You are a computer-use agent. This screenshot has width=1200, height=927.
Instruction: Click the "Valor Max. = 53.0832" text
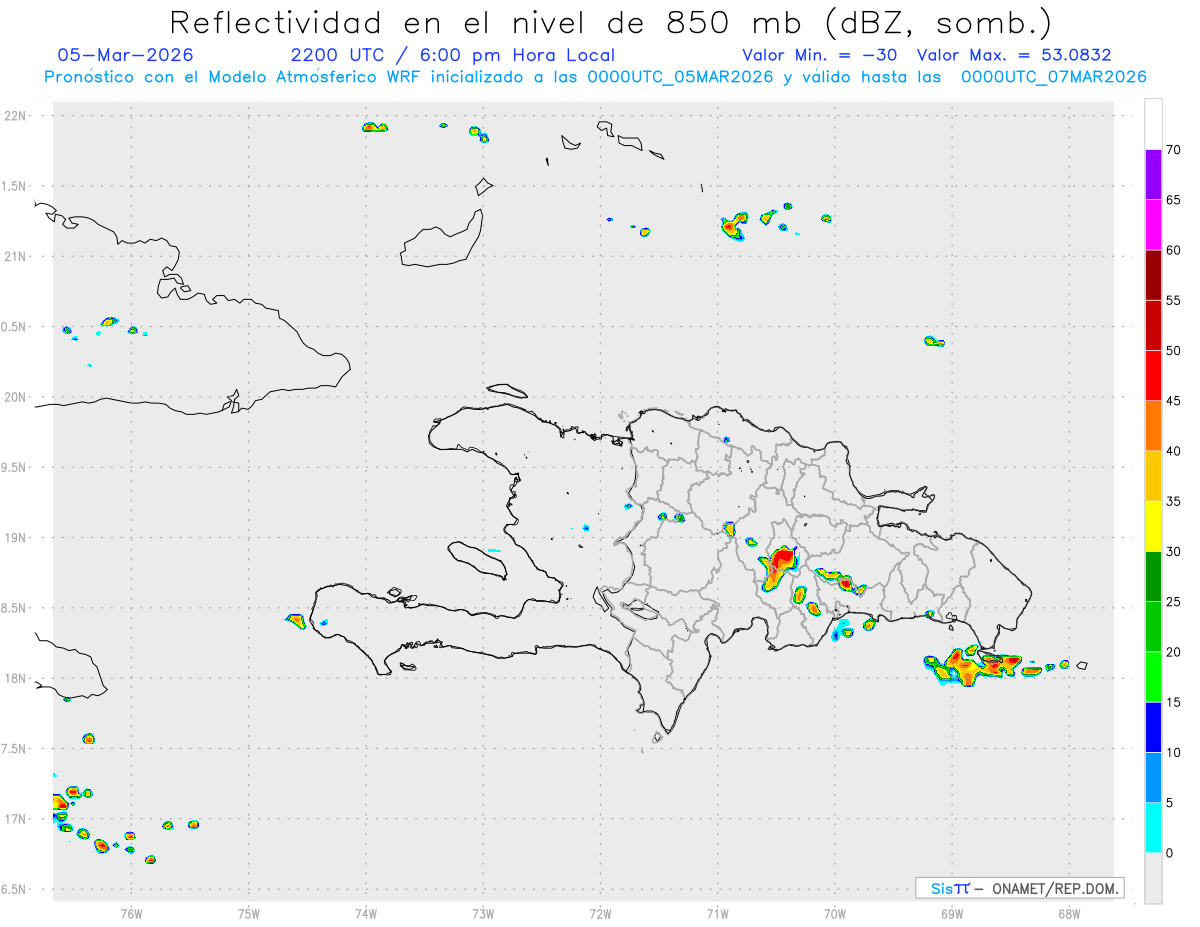tap(1014, 55)
